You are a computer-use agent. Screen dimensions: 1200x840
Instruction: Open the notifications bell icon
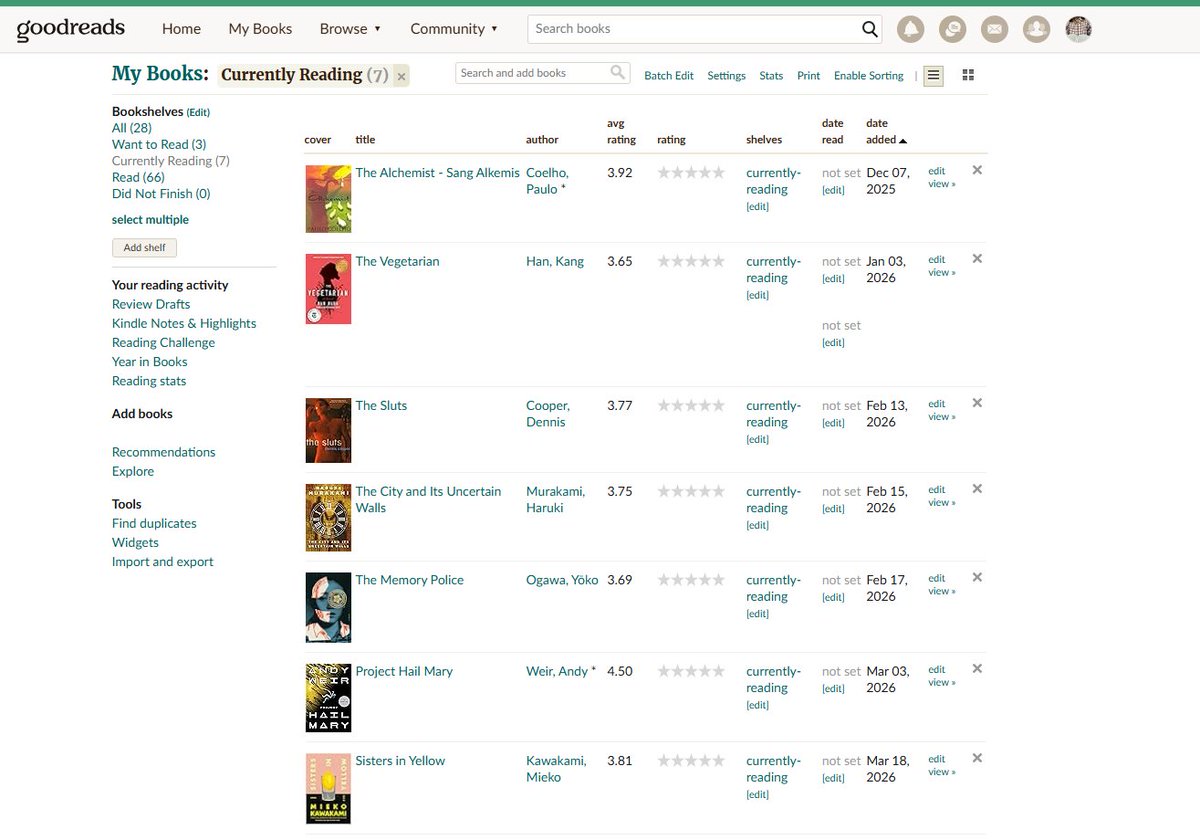910,29
